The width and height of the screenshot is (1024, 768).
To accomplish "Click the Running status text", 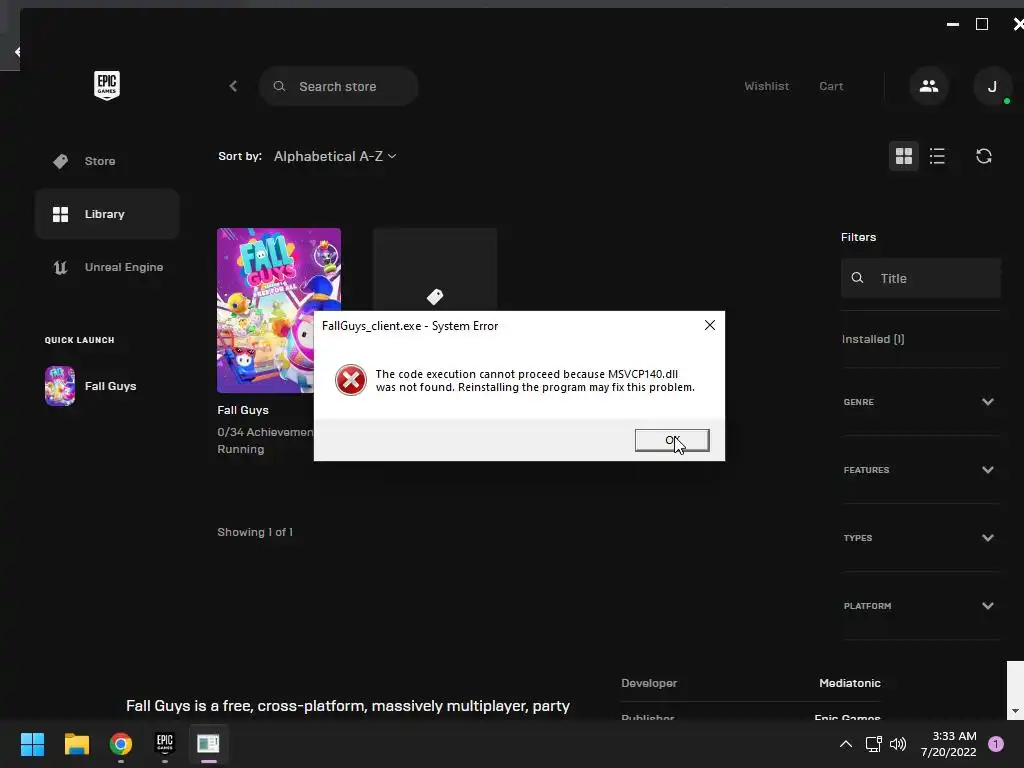I will tap(241, 449).
